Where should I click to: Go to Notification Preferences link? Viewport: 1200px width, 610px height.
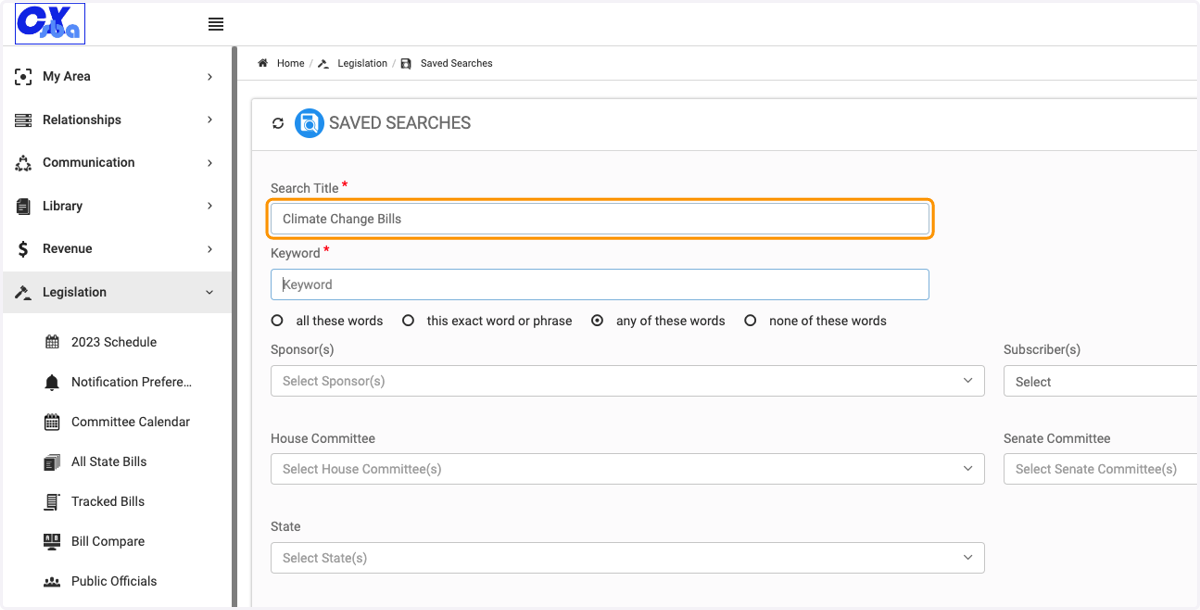click(131, 382)
